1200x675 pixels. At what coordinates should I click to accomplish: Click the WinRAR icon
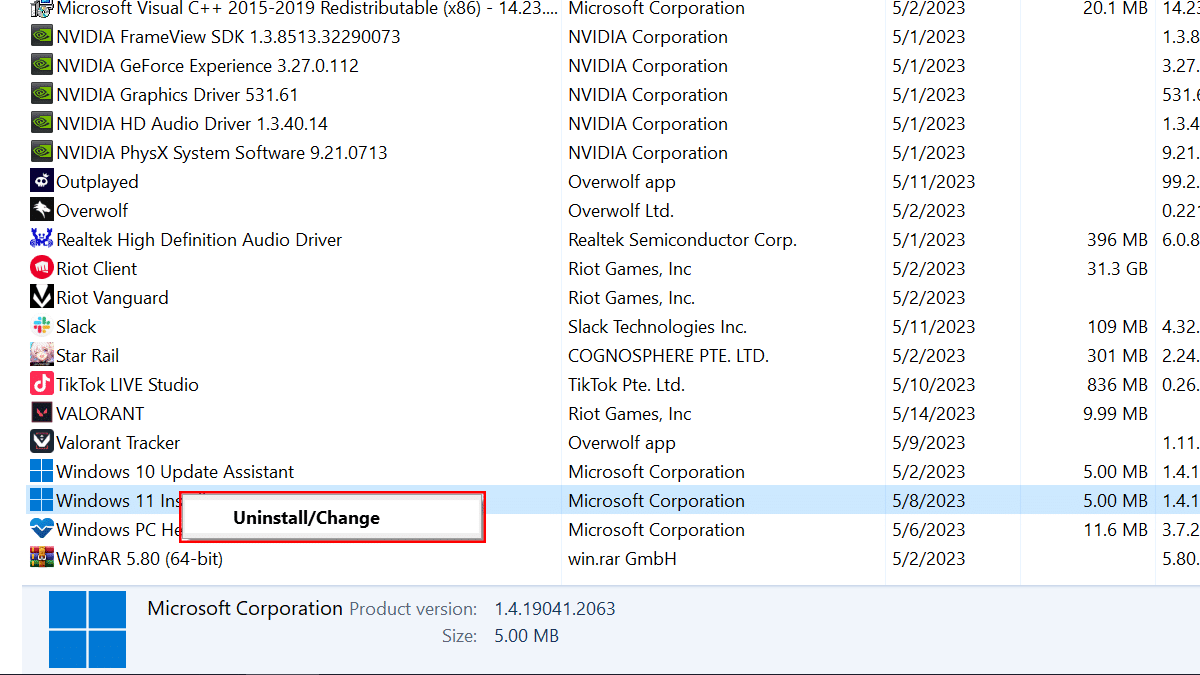[41, 559]
